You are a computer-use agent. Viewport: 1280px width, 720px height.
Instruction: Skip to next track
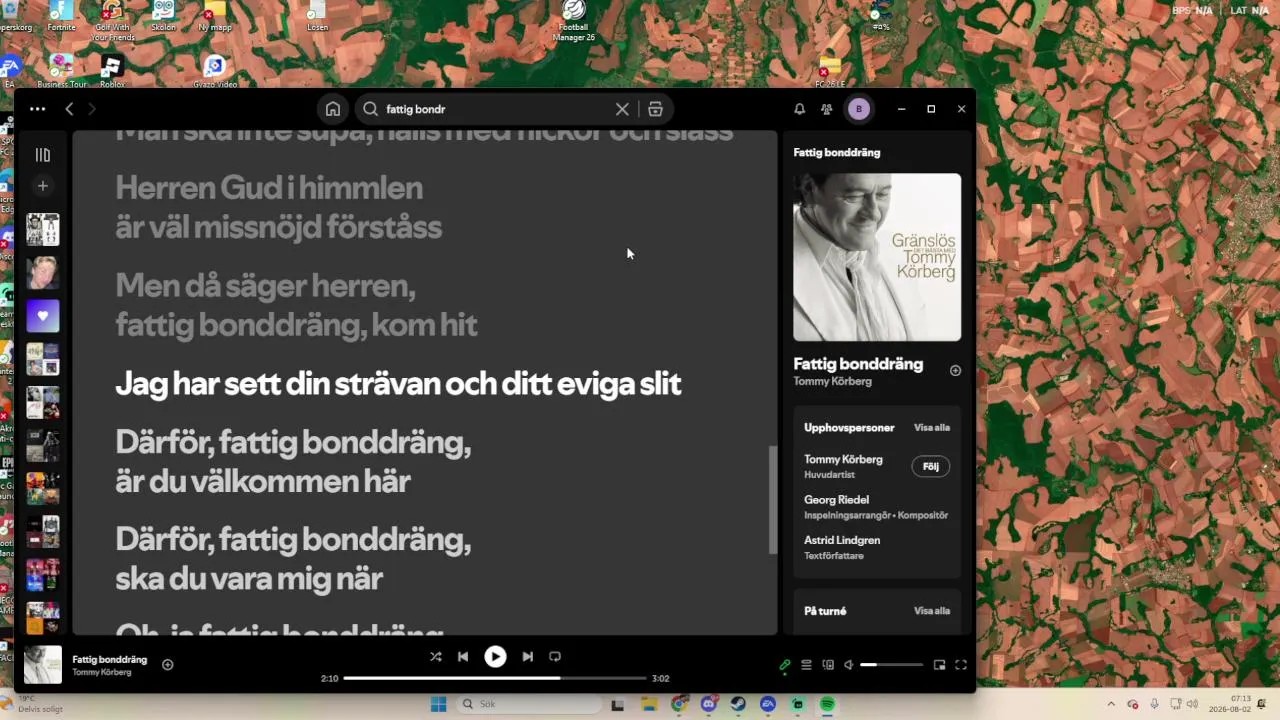tap(527, 657)
